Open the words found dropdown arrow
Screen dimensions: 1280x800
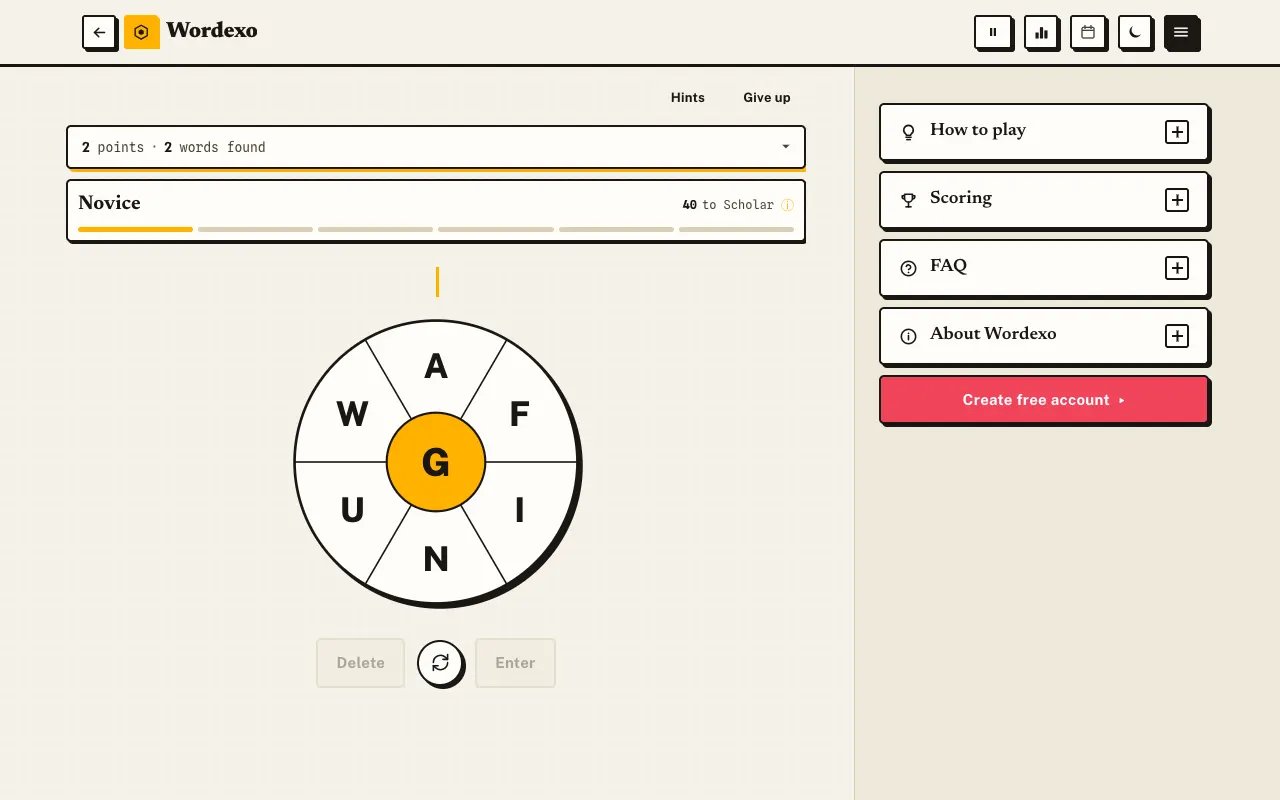(786, 147)
